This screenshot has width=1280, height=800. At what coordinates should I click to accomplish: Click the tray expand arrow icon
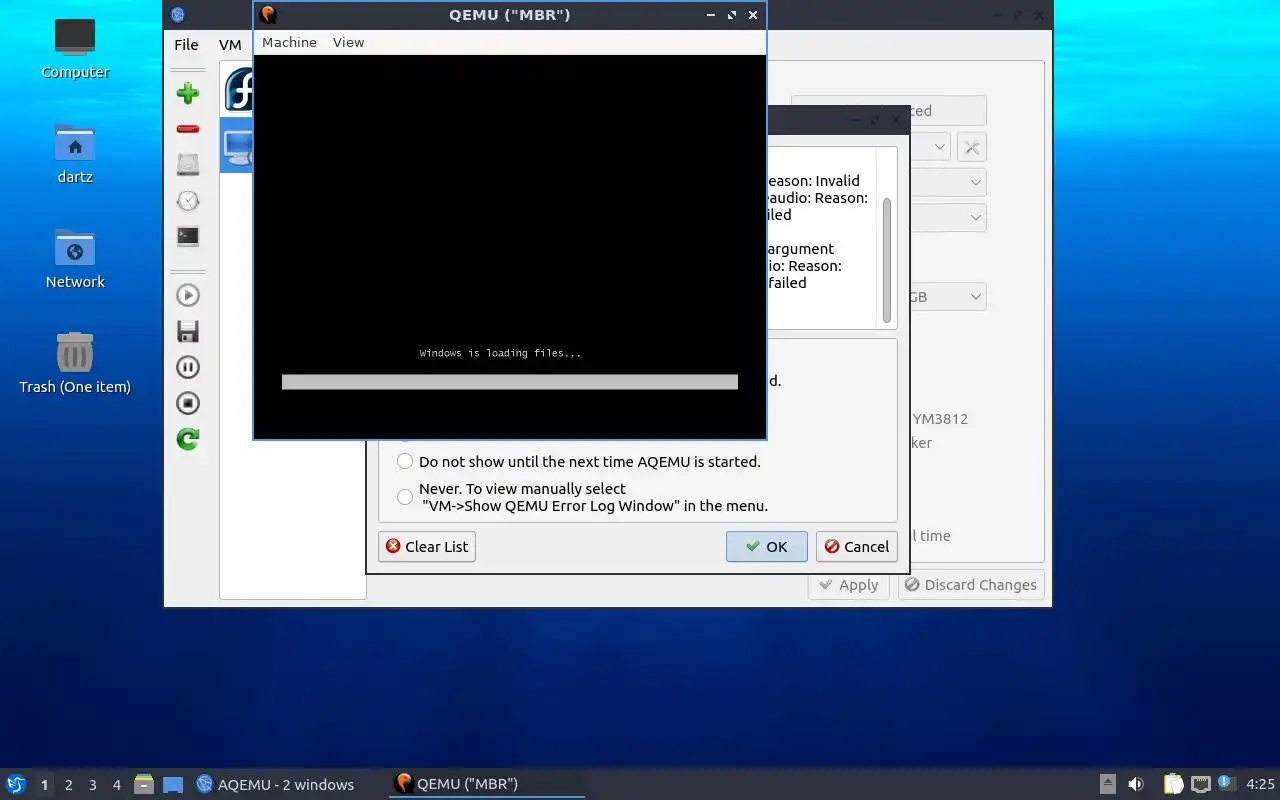pos(1108,784)
